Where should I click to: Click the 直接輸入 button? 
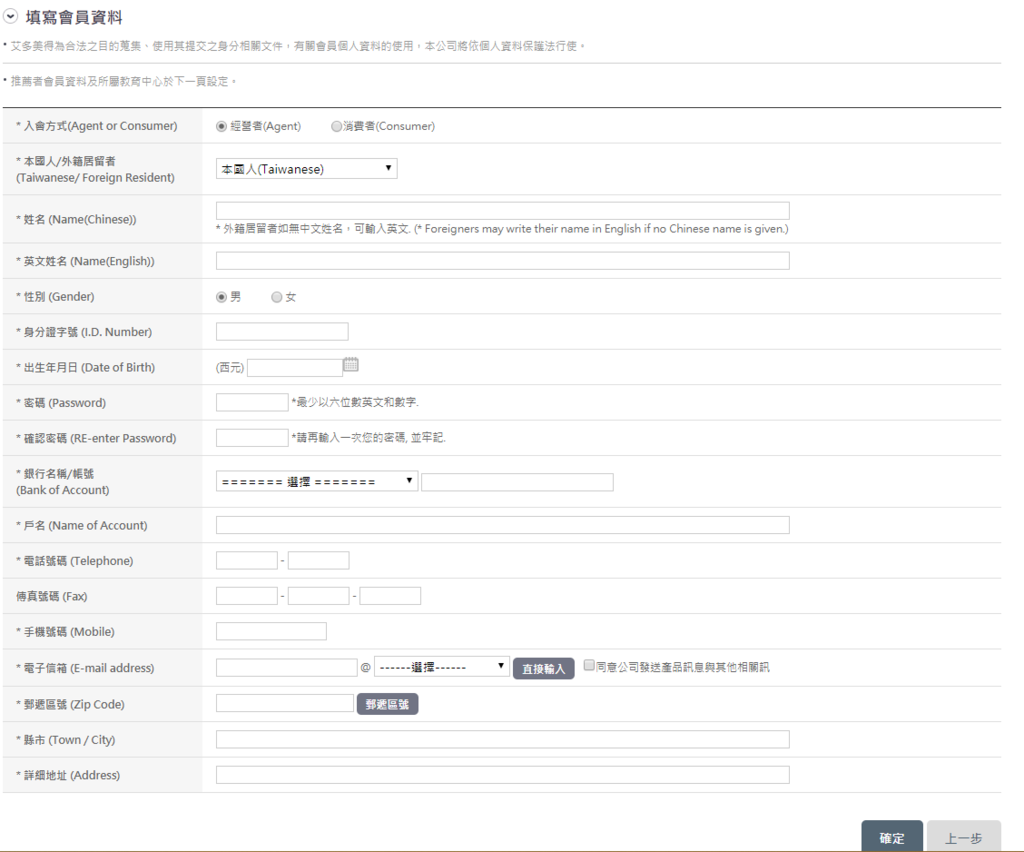pyautogui.click(x=543, y=669)
